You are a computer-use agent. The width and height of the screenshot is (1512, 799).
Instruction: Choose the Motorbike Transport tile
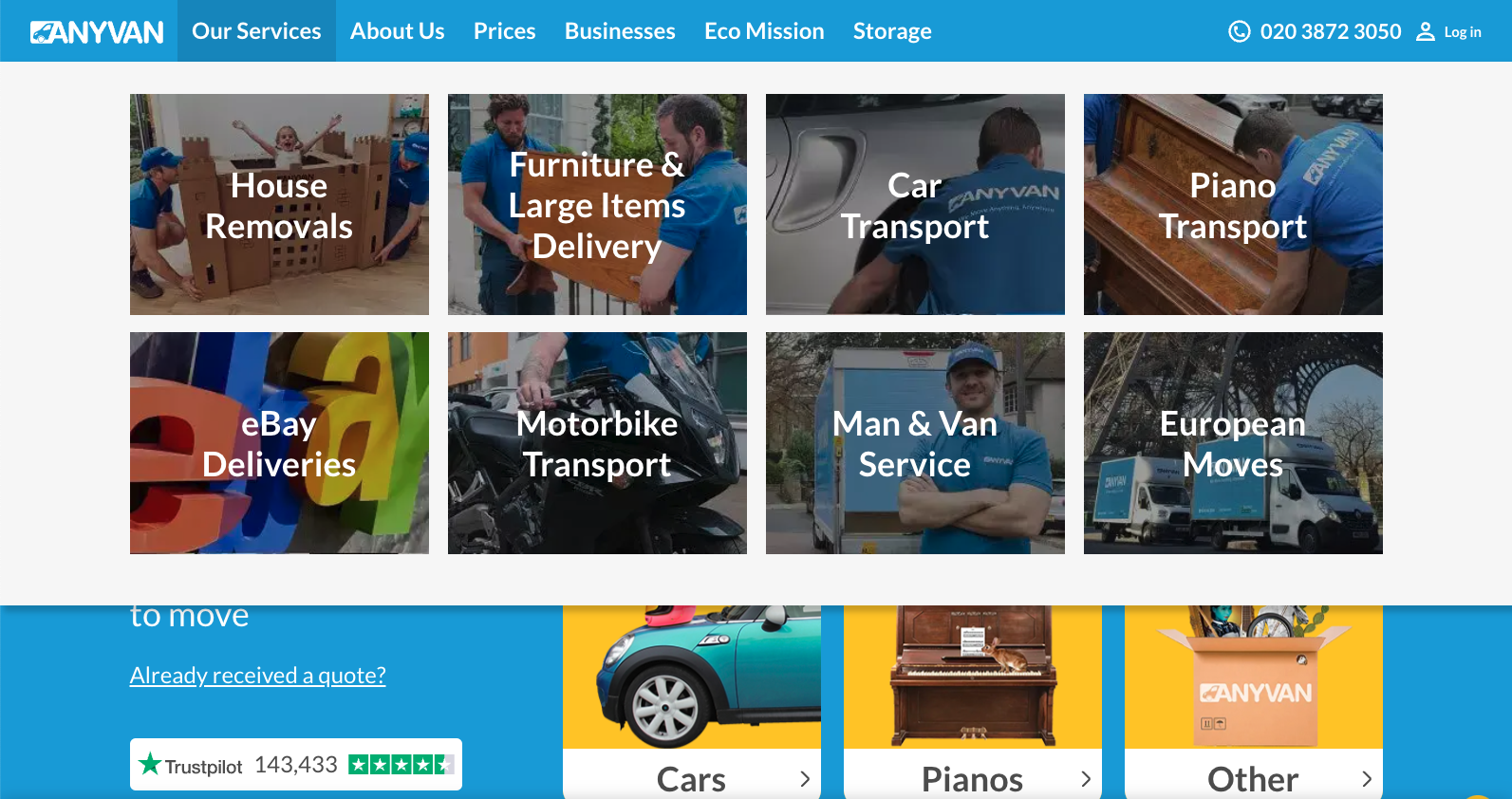coord(597,443)
